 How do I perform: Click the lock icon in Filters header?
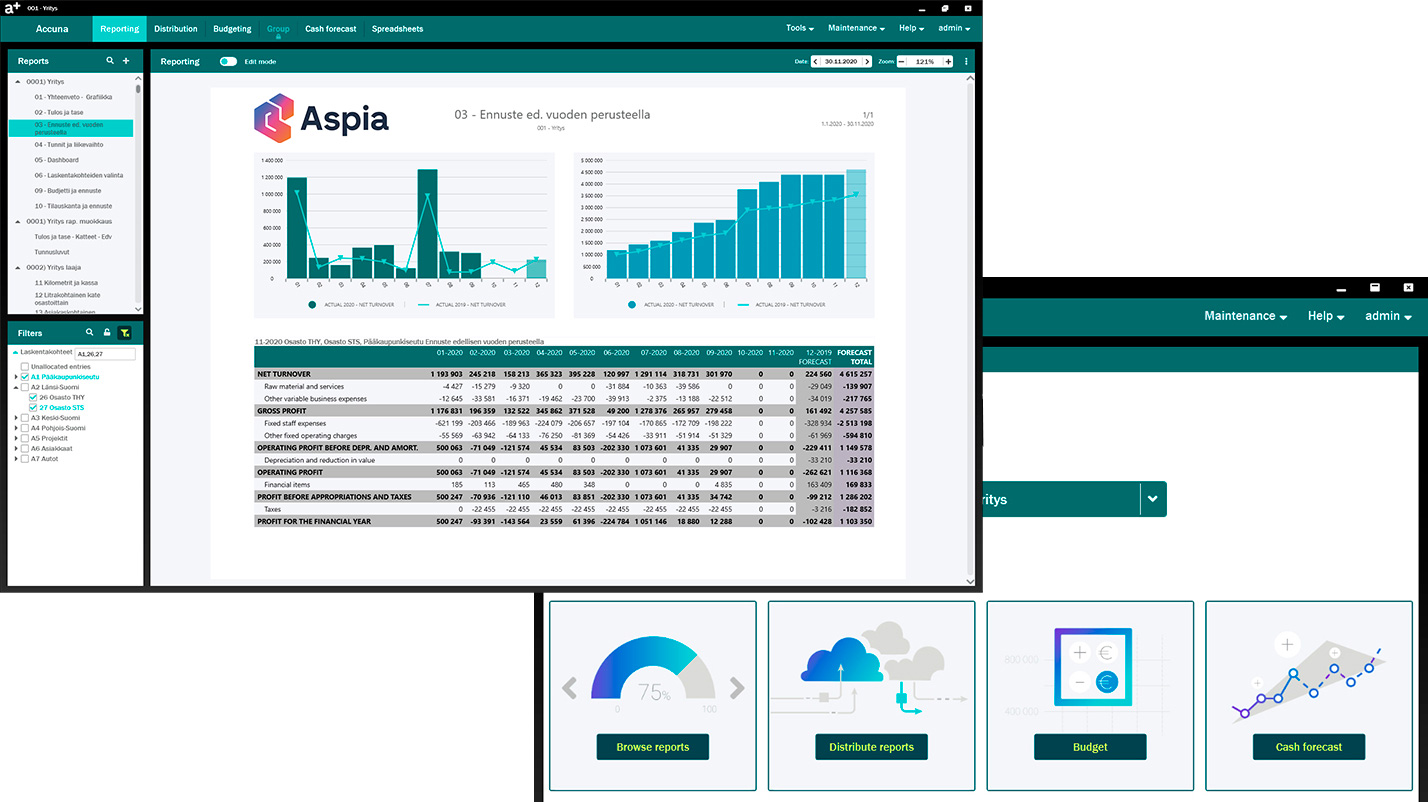coord(107,333)
